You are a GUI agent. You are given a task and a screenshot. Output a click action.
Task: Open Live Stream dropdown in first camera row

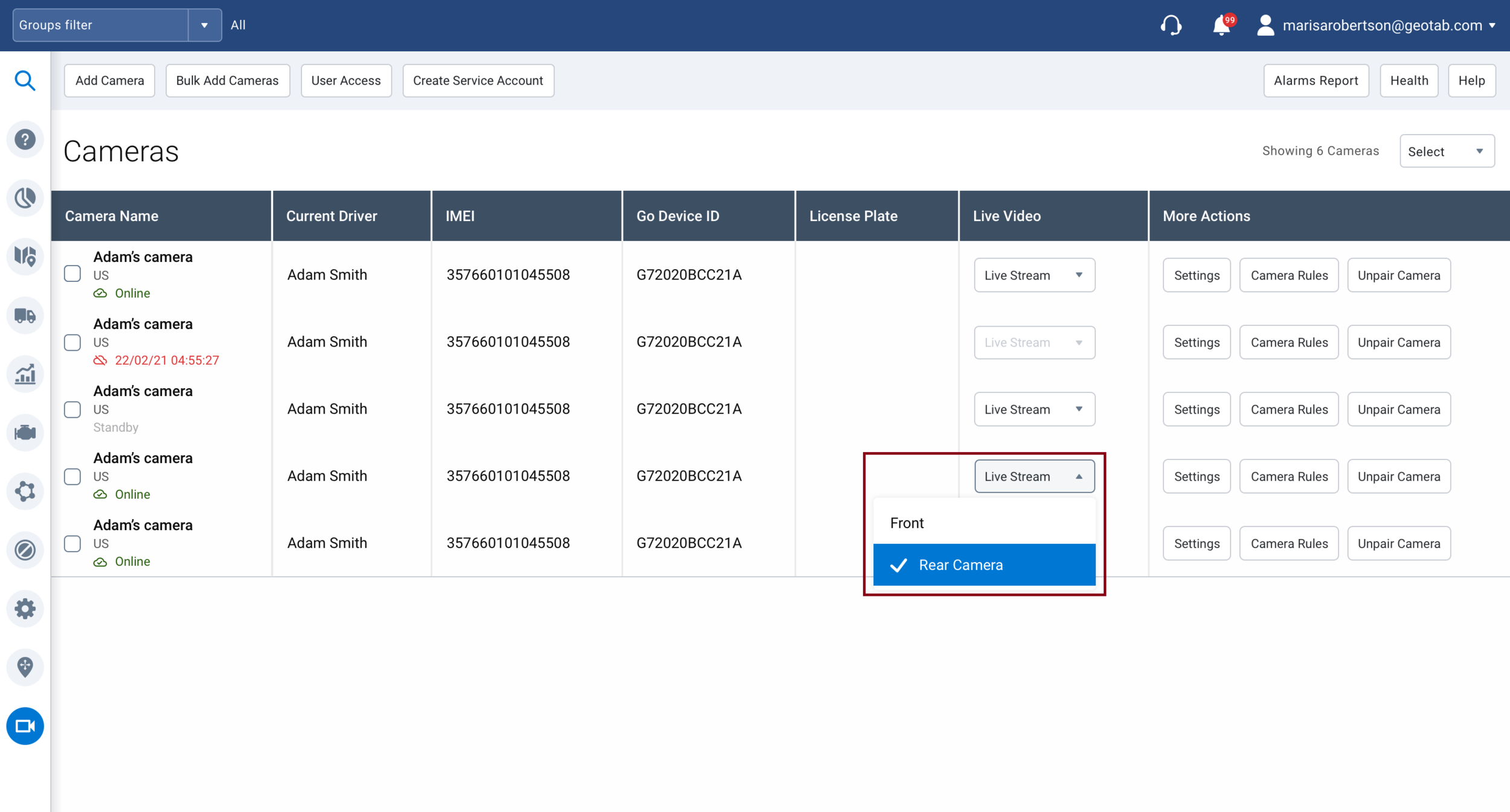(x=1034, y=275)
